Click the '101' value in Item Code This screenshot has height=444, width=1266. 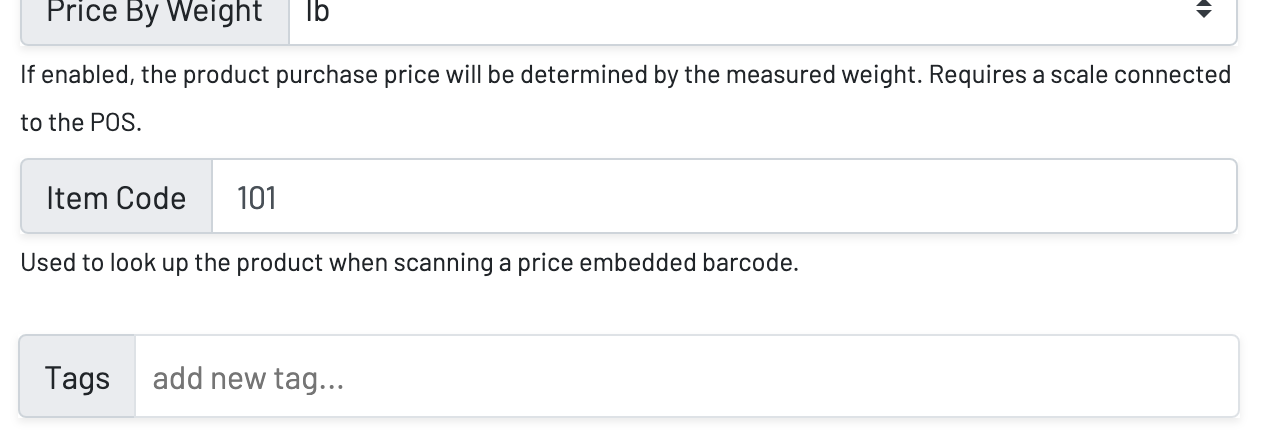point(256,198)
